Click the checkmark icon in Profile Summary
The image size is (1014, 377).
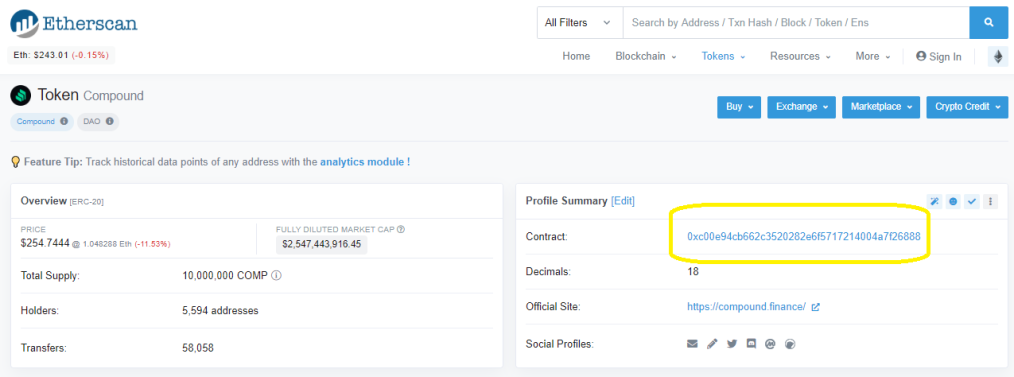coord(971,201)
